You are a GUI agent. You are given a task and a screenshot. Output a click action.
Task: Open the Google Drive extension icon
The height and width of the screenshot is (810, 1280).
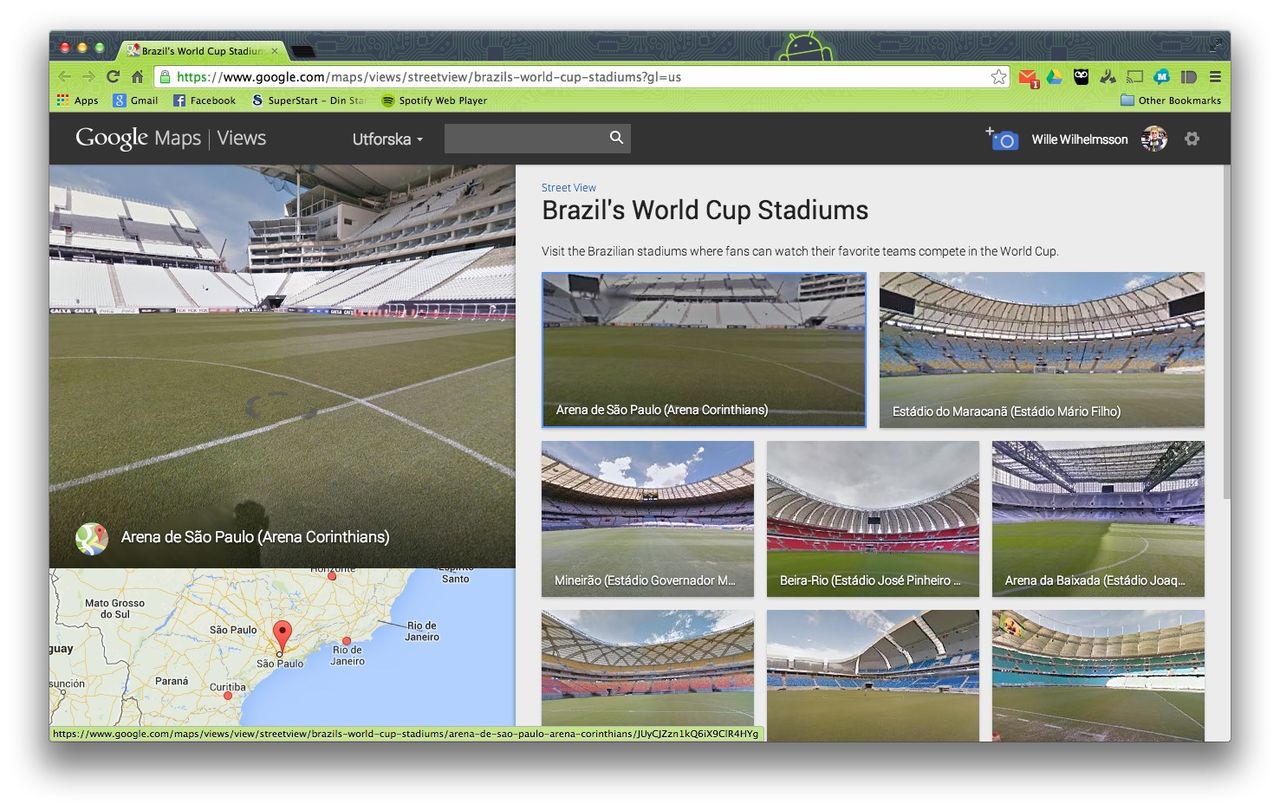click(x=1054, y=77)
